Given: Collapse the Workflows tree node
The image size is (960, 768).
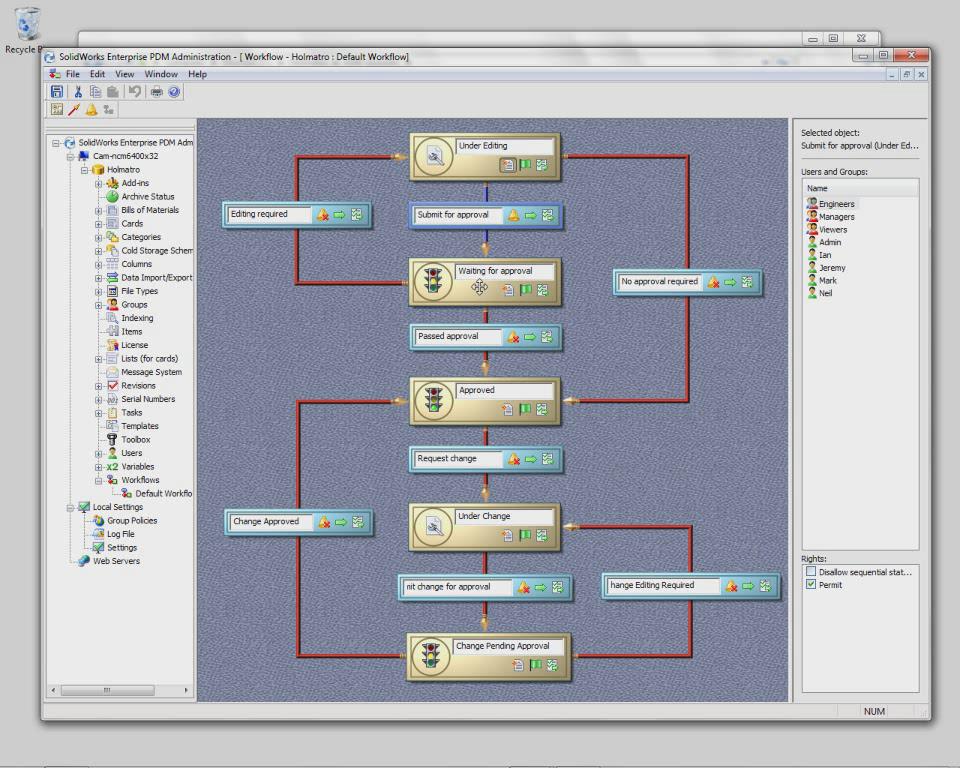Looking at the screenshot, I should click(98, 480).
